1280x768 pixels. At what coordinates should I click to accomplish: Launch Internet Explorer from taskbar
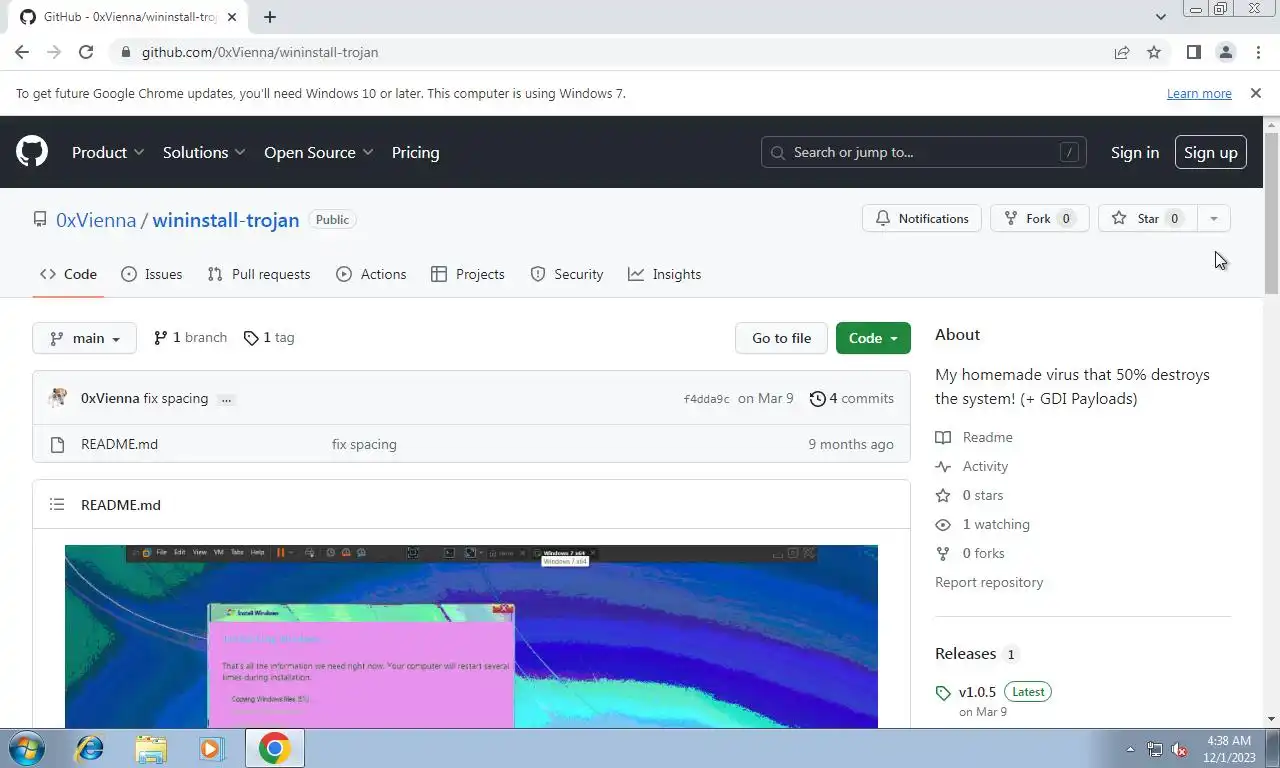tap(90, 748)
